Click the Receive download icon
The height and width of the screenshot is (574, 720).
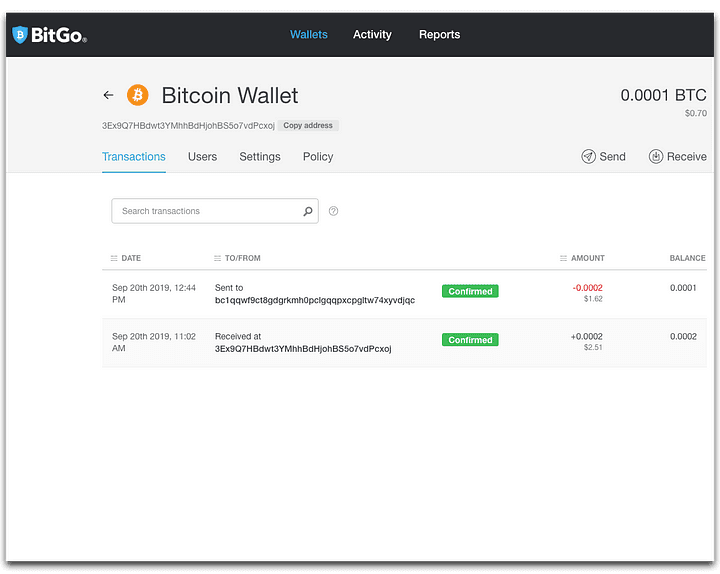click(x=656, y=157)
